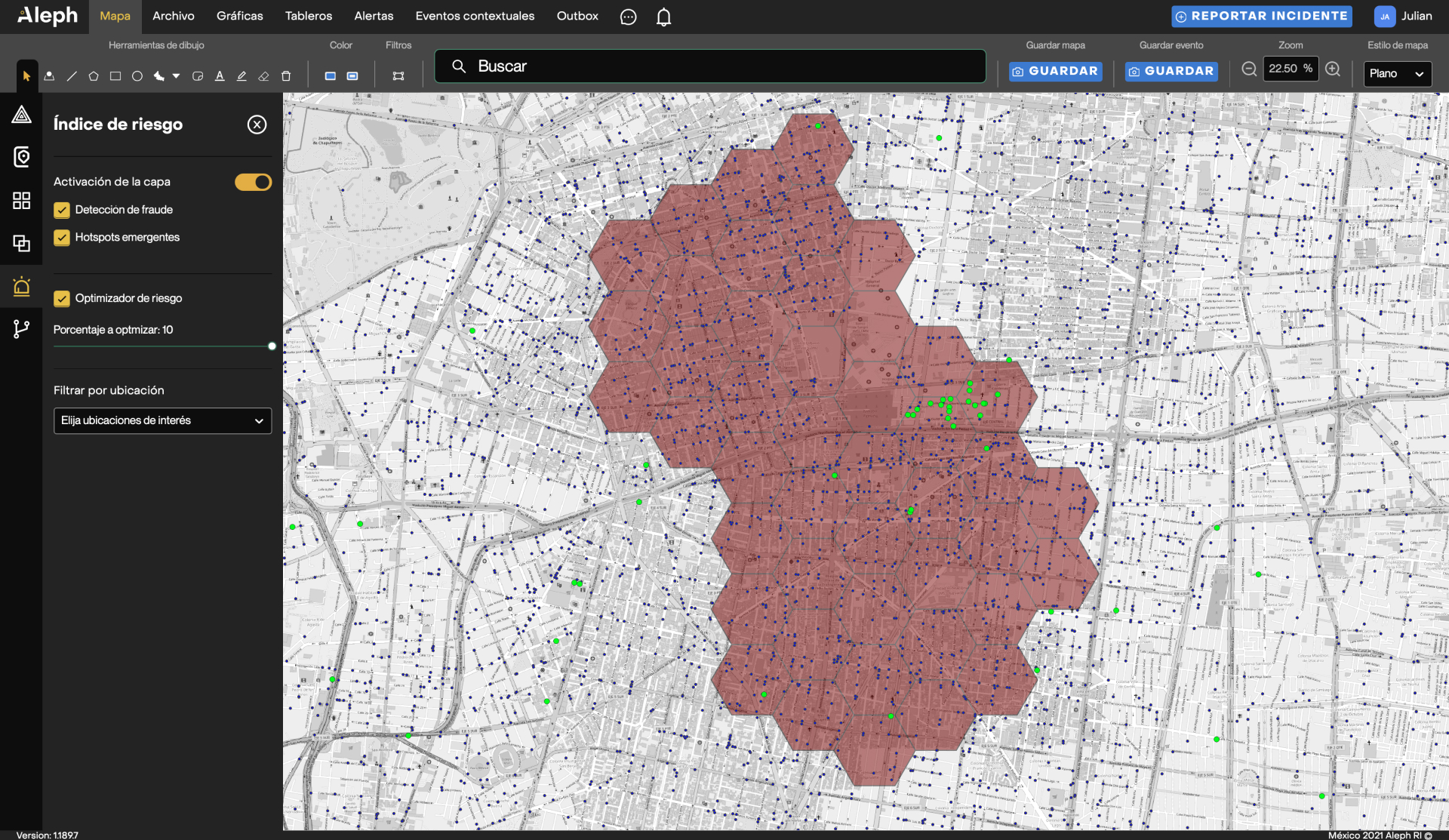Click the trash delete tool

tap(286, 76)
